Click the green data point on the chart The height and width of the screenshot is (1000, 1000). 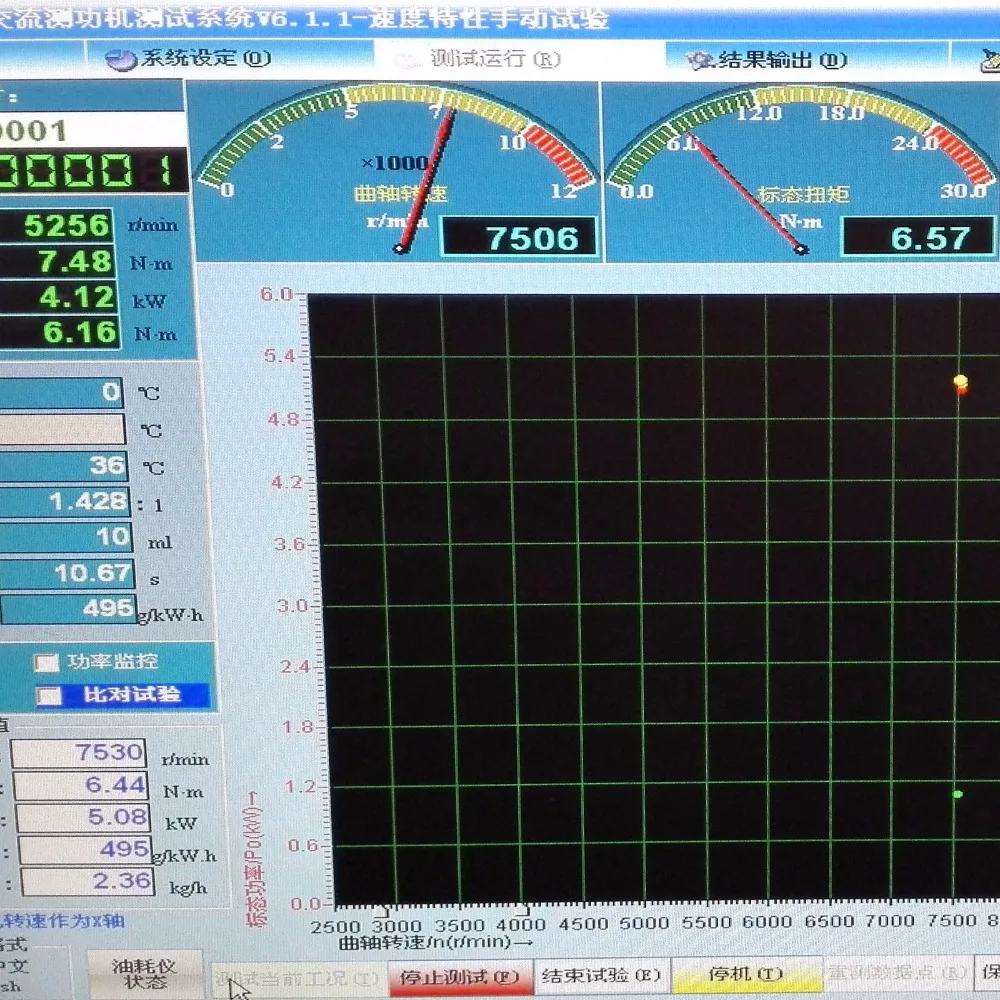(957, 794)
